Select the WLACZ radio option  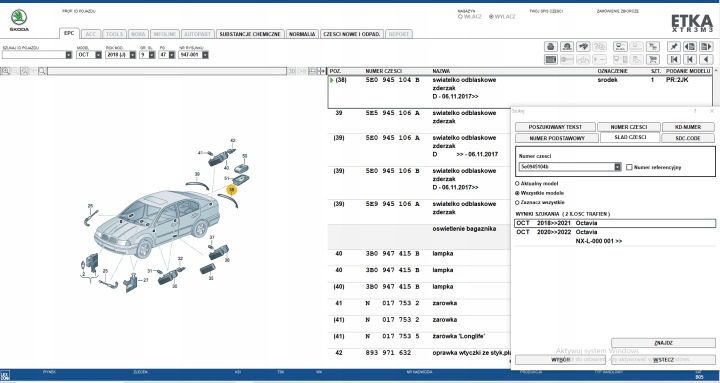click(x=460, y=17)
